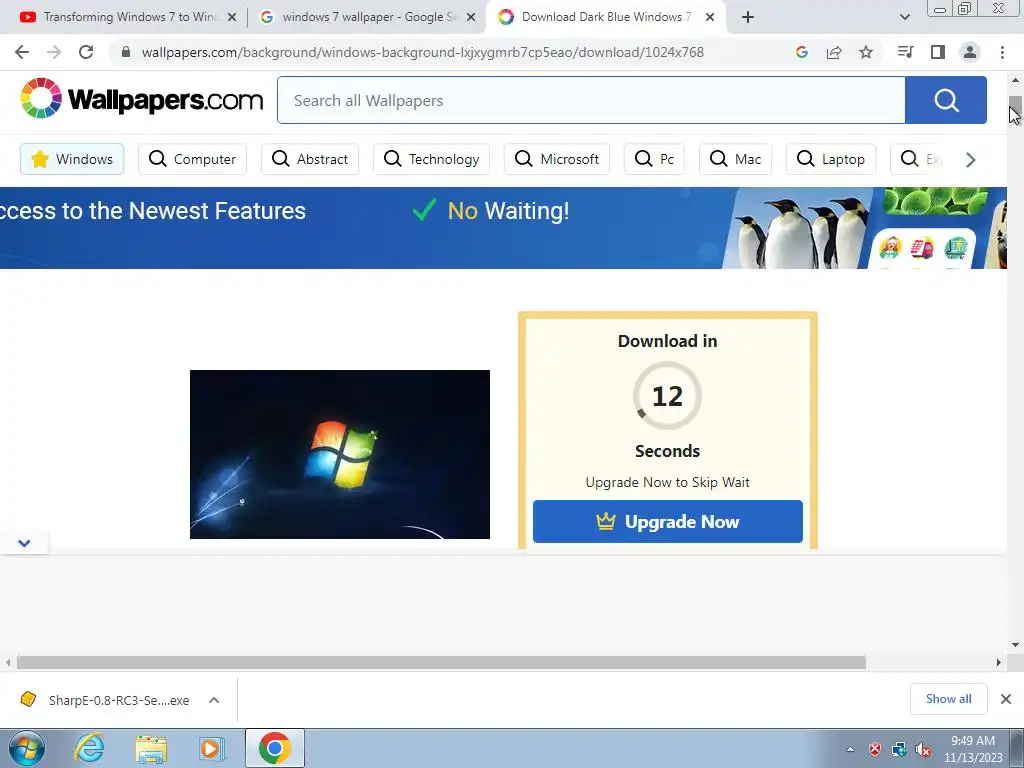Open the Technology category chip
Screen dimensions: 1024x768
point(431,159)
